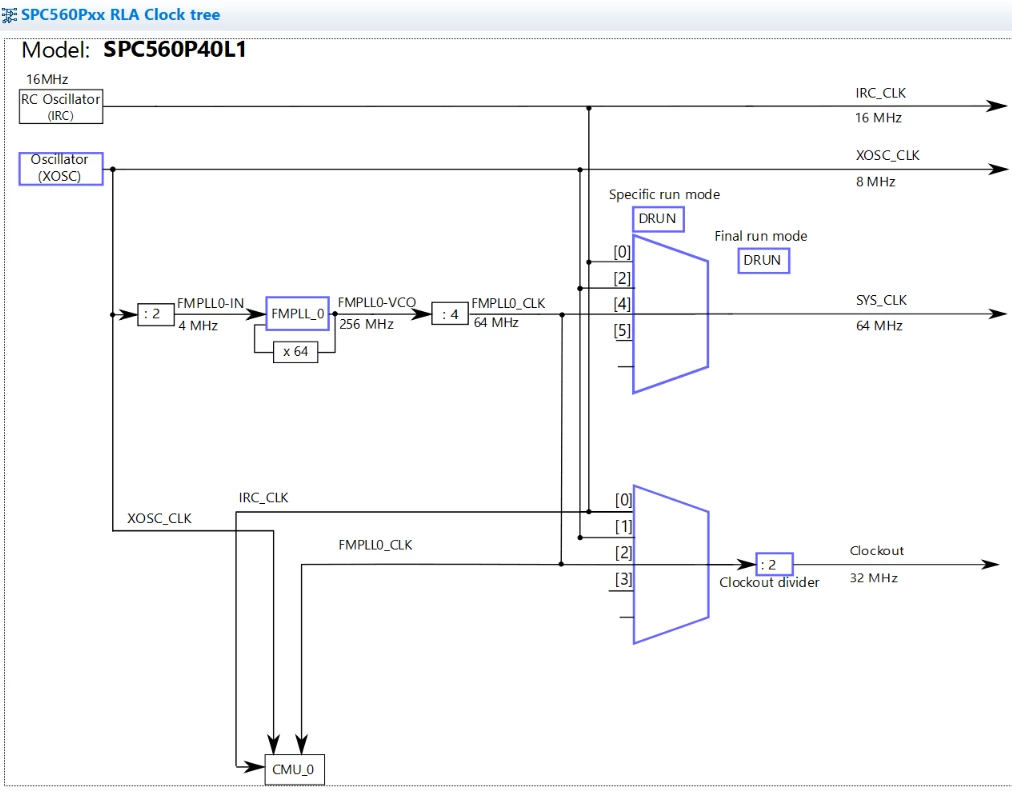Click the FMPLL_0 block
This screenshot has width=1012, height=792.
298,314
